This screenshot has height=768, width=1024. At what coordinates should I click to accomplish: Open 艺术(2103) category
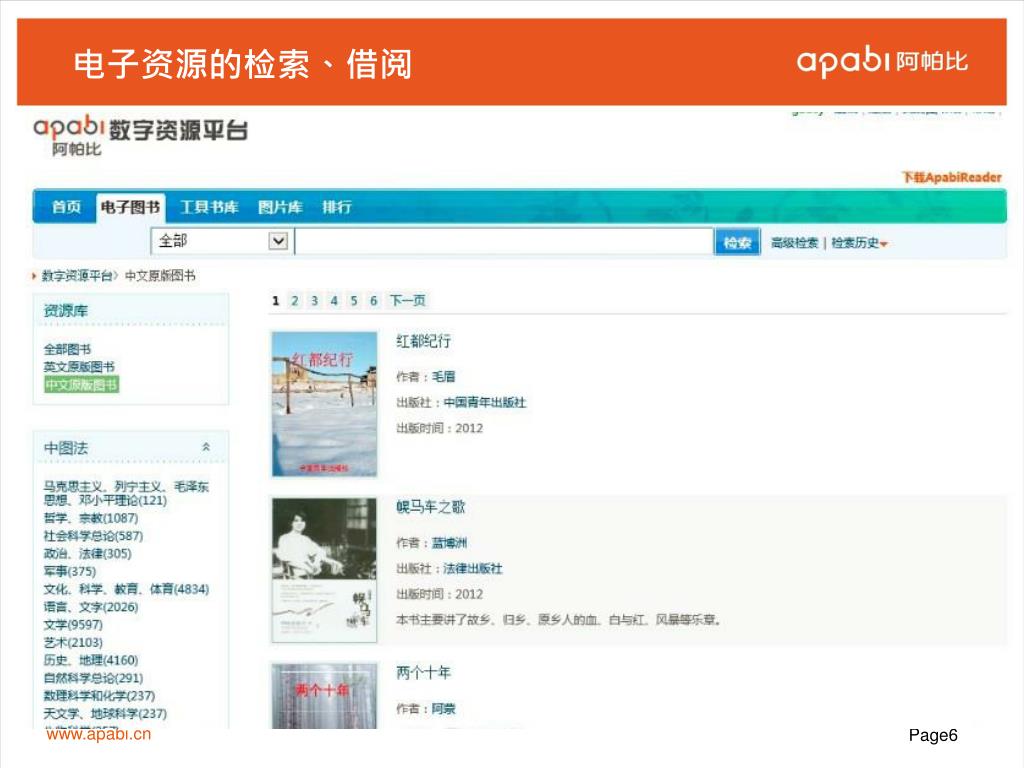click(72, 642)
